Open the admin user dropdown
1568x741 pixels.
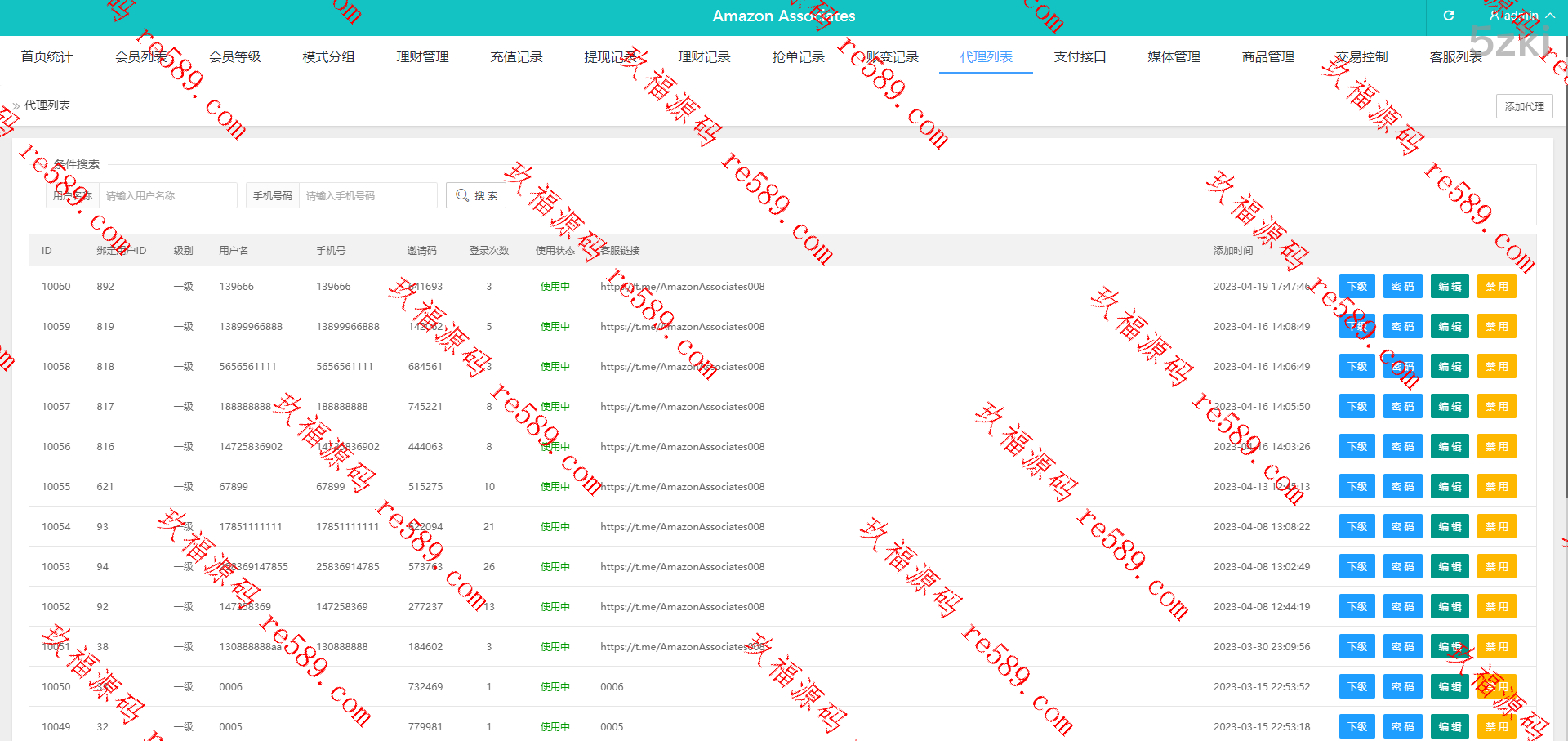tap(1521, 16)
